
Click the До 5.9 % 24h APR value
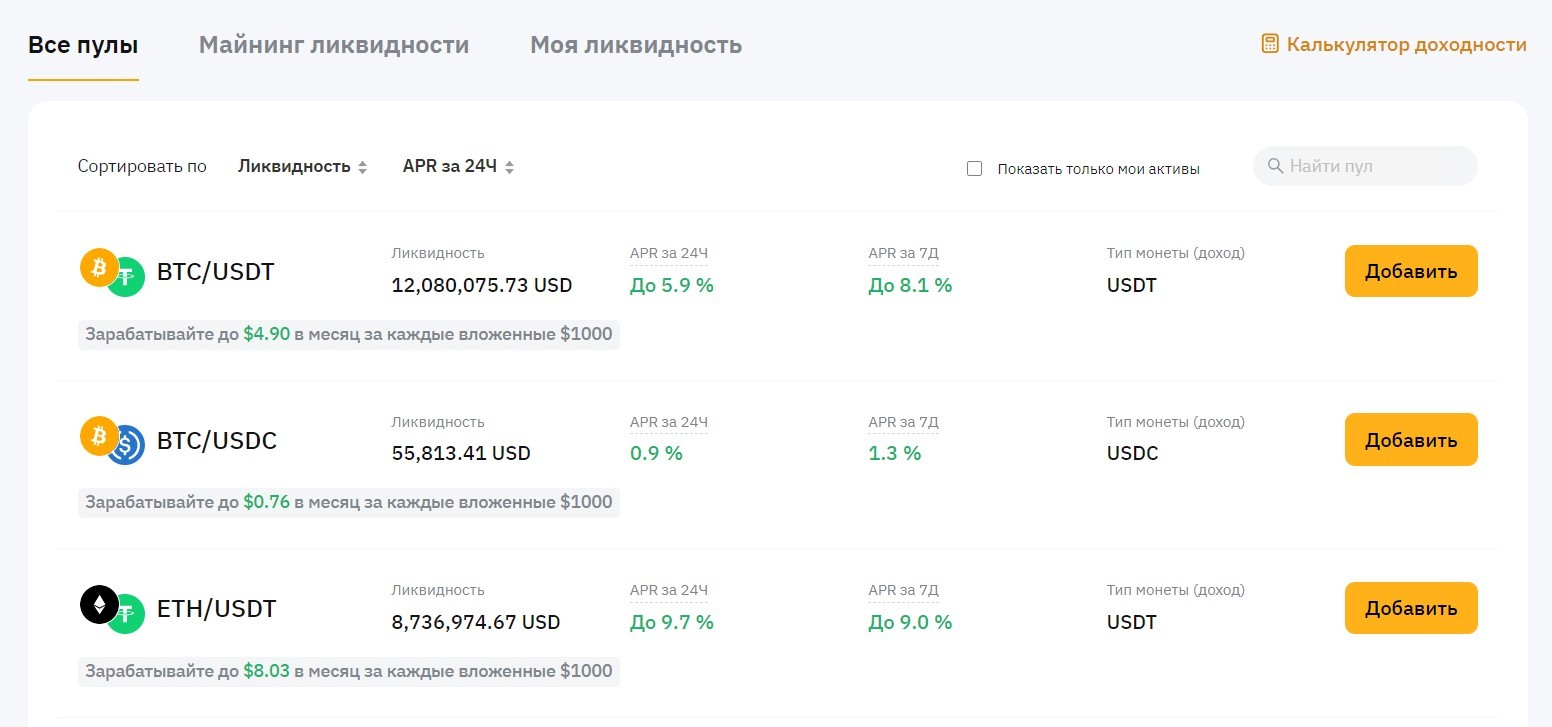pyautogui.click(x=672, y=285)
